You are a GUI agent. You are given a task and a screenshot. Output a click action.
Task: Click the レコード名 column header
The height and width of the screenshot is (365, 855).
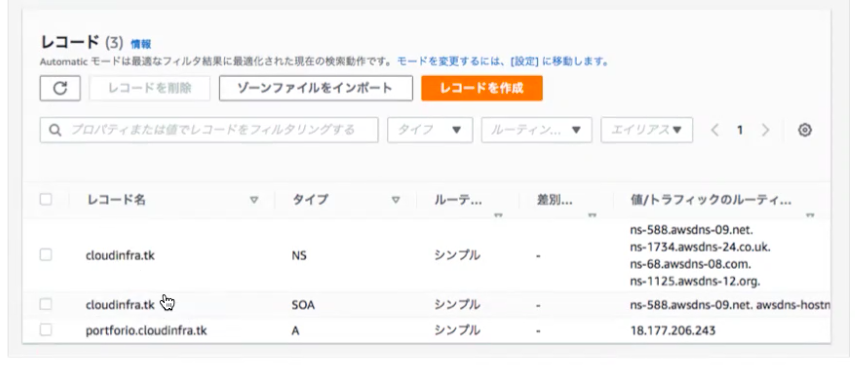[x=116, y=200]
